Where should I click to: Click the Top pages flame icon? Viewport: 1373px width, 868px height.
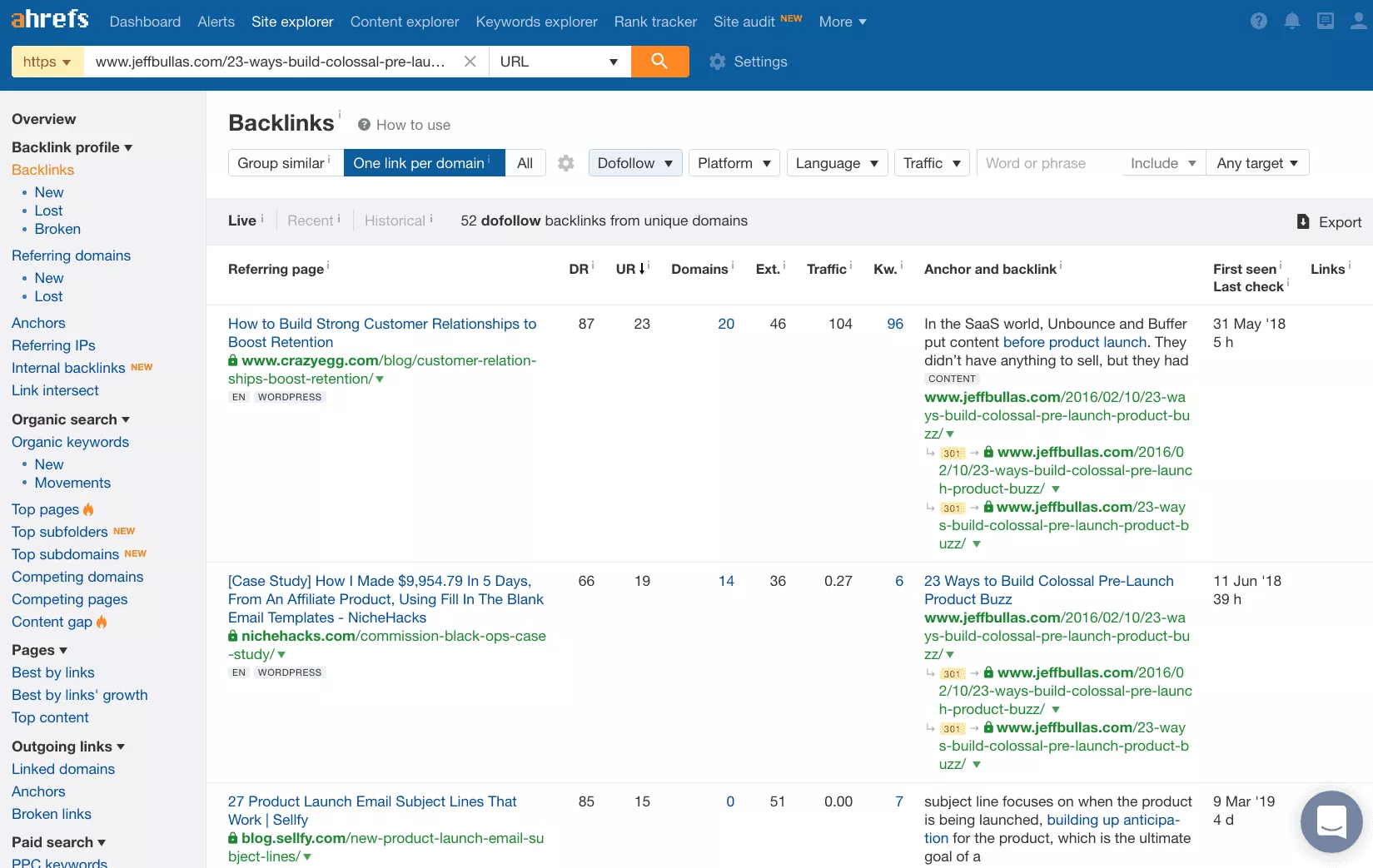(x=88, y=509)
